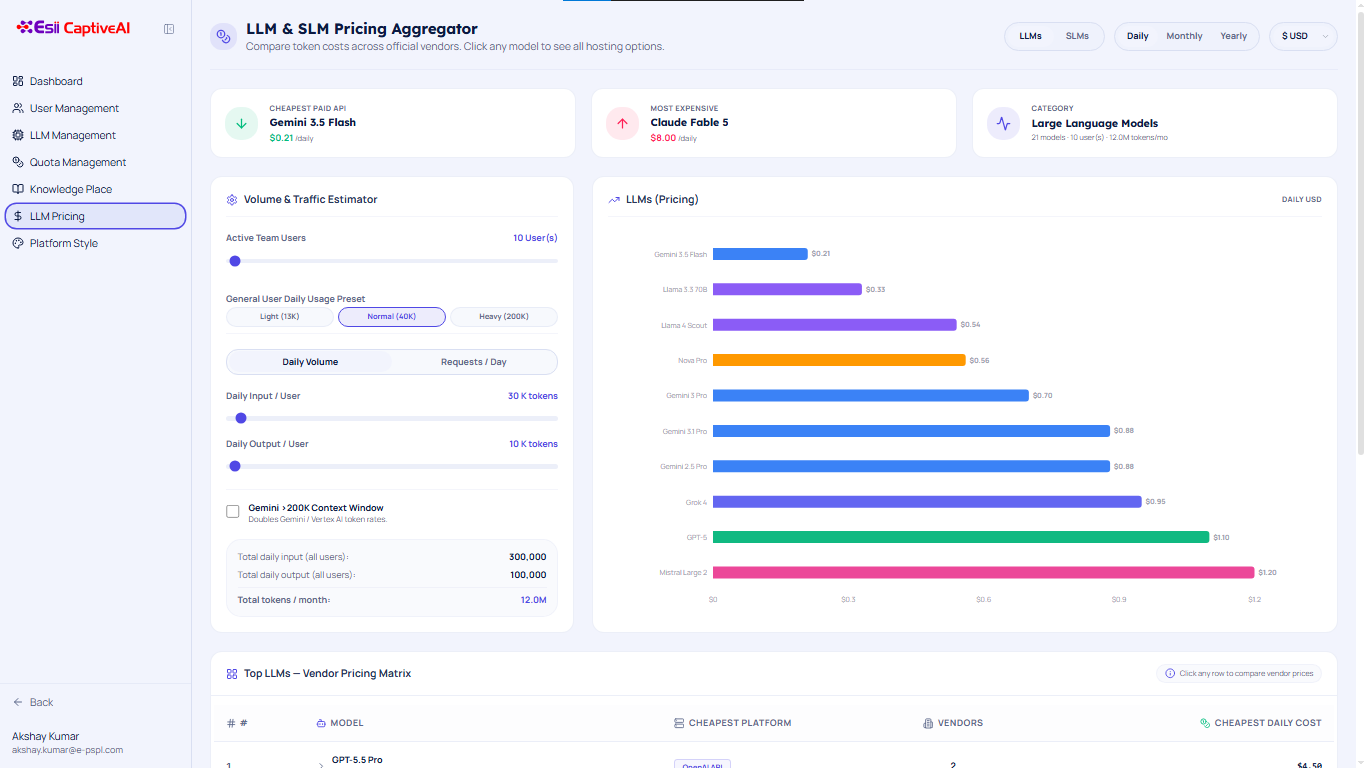This screenshot has width=1366, height=768.
Task: Click the Back arrow icon in sidebar
Action: 18,702
